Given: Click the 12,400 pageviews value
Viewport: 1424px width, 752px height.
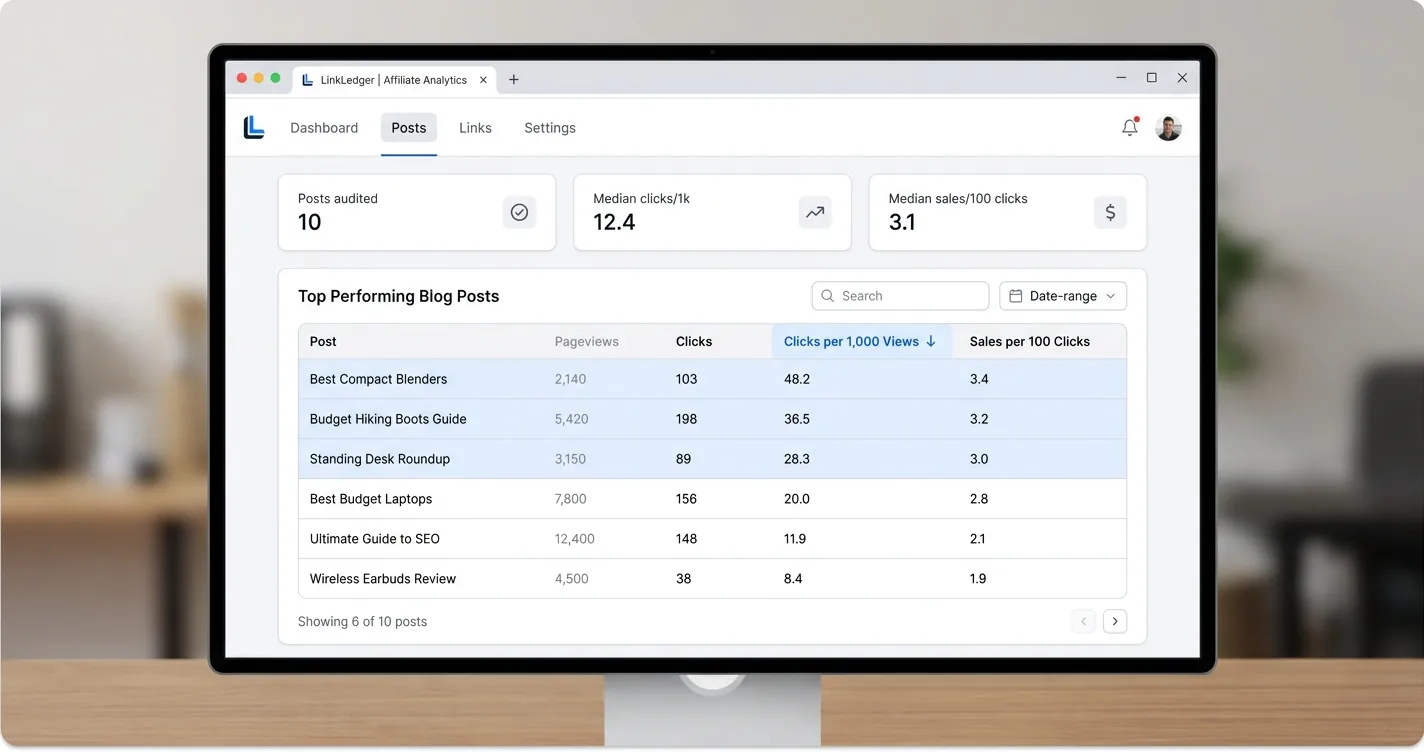Looking at the screenshot, I should (x=575, y=539).
